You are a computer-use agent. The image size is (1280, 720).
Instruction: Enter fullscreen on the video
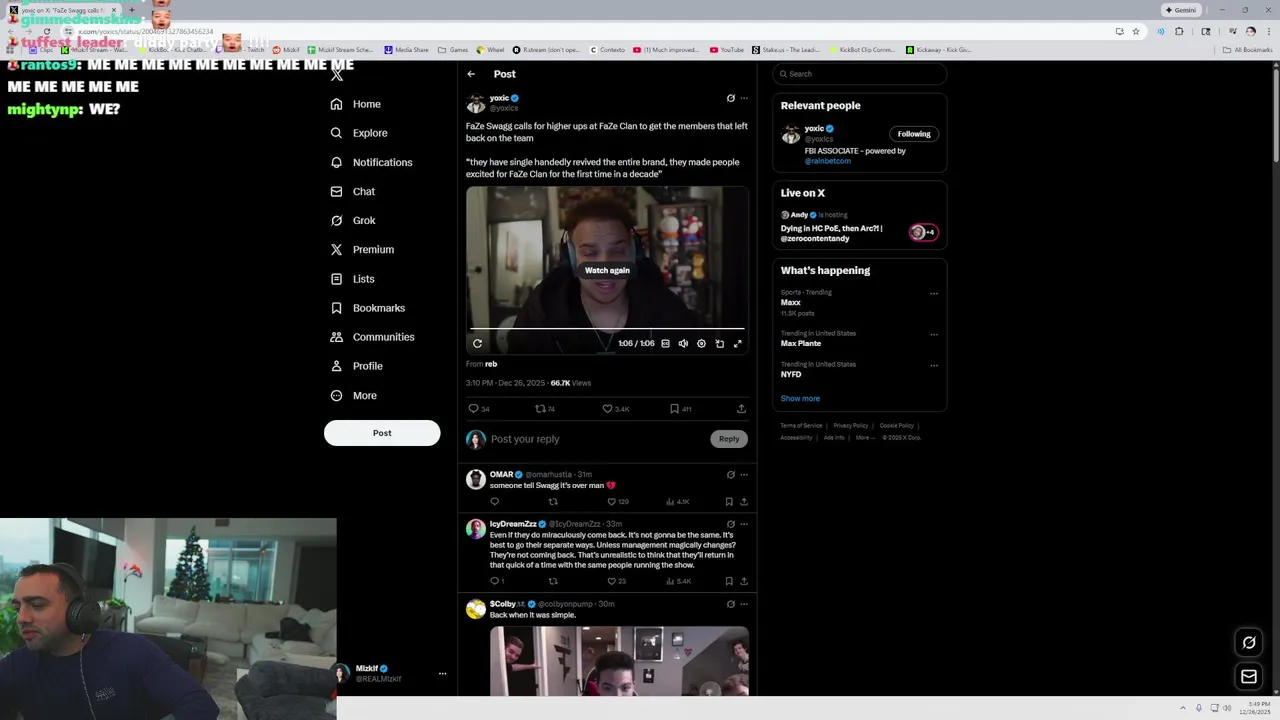pos(737,343)
